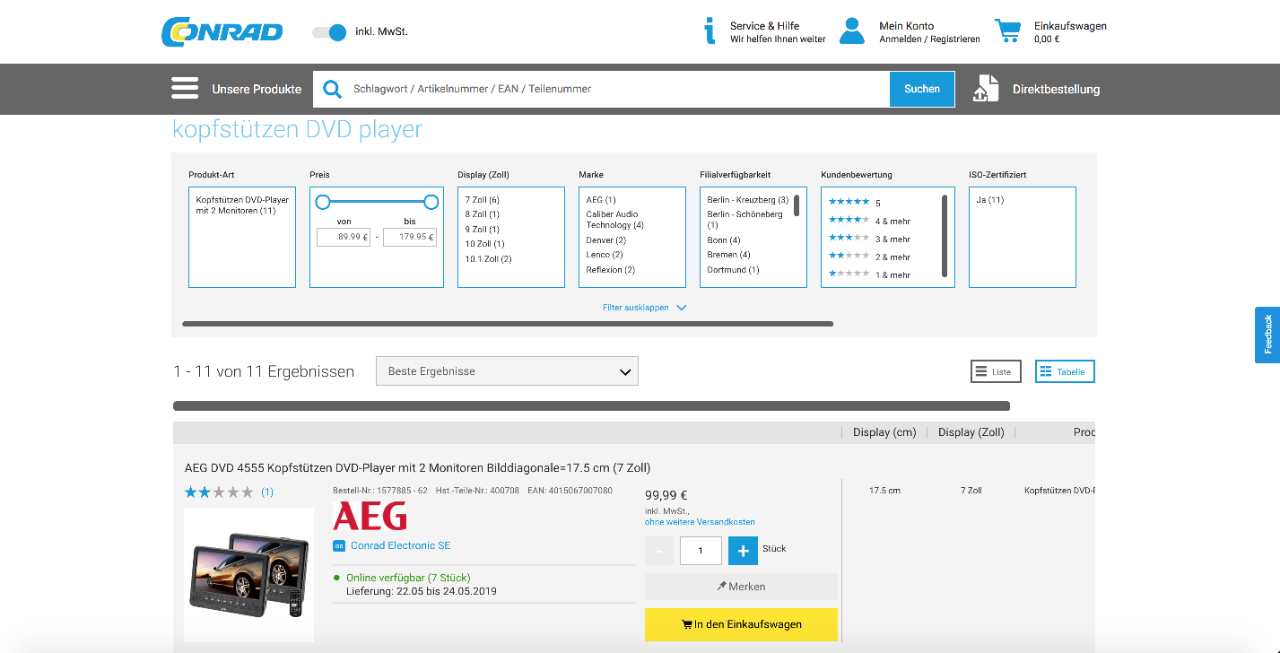Click the Conrad logo
This screenshot has height=653, width=1280.
pos(222,32)
